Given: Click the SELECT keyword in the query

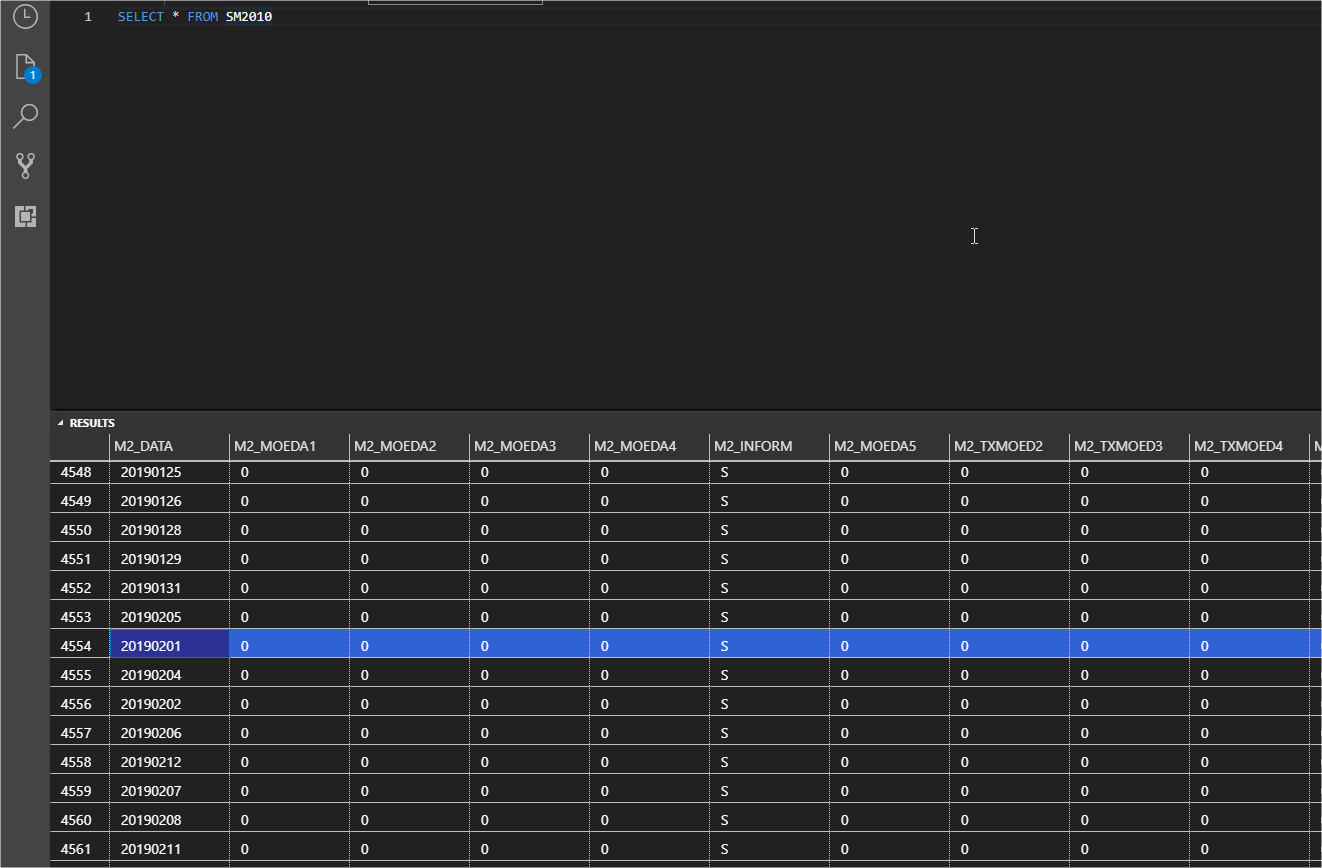Looking at the screenshot, I should click(141, 16).
